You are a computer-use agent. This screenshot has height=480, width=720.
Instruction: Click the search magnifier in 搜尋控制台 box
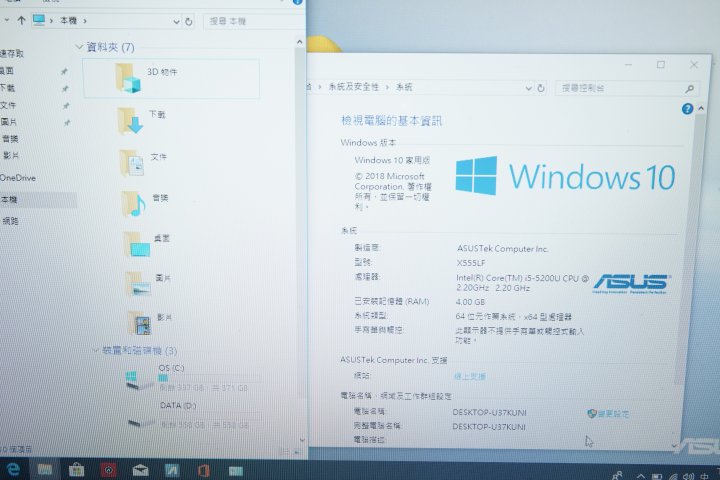[x=689, y=89]
